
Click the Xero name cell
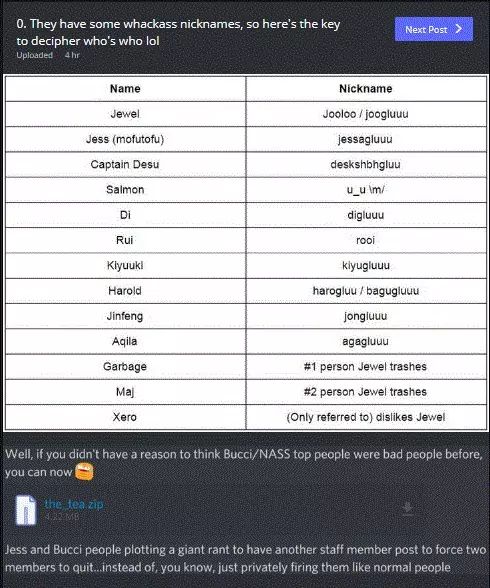(125, 417)
